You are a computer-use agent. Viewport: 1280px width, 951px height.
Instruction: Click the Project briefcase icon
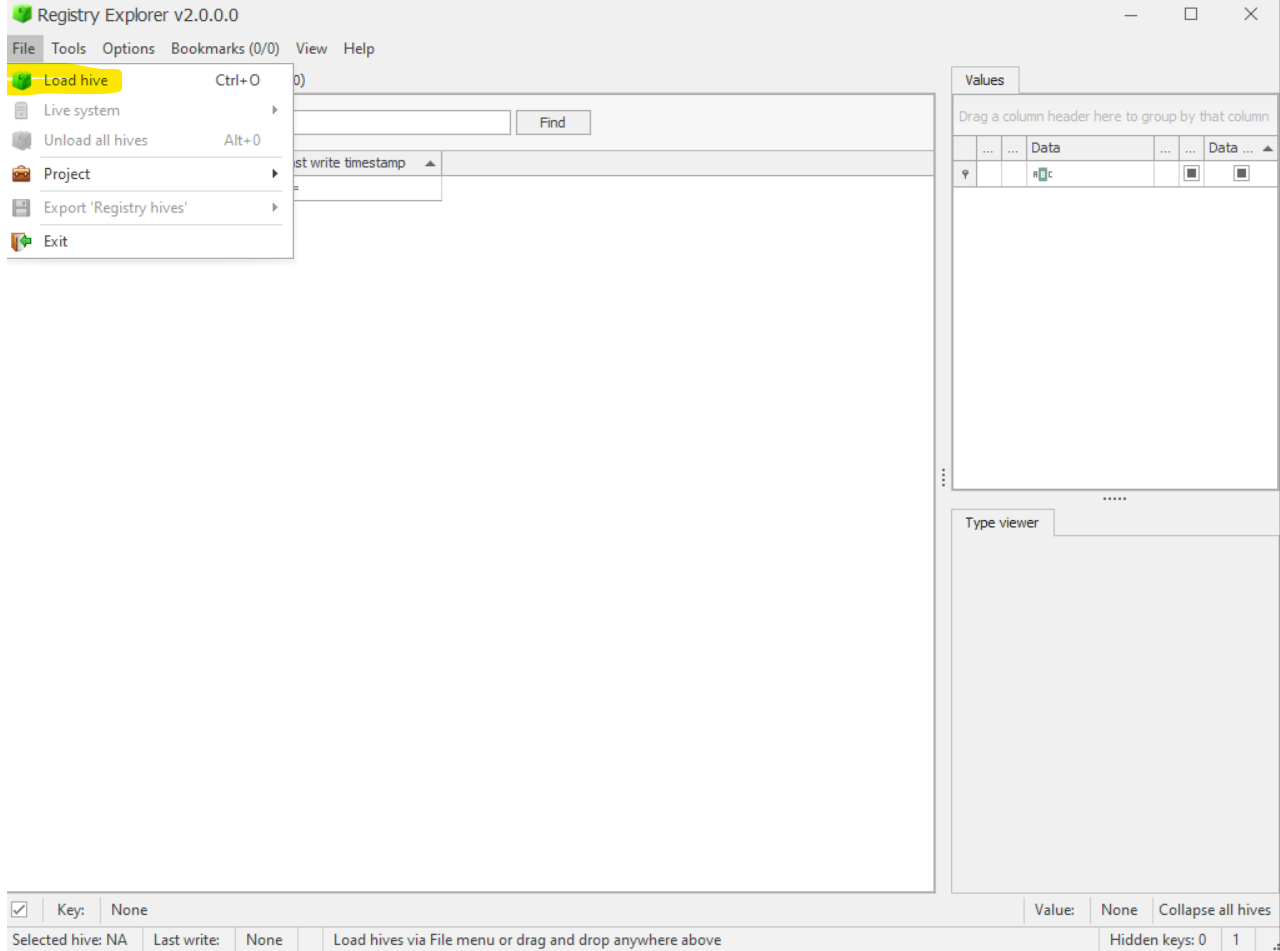[x=21, y=174]
